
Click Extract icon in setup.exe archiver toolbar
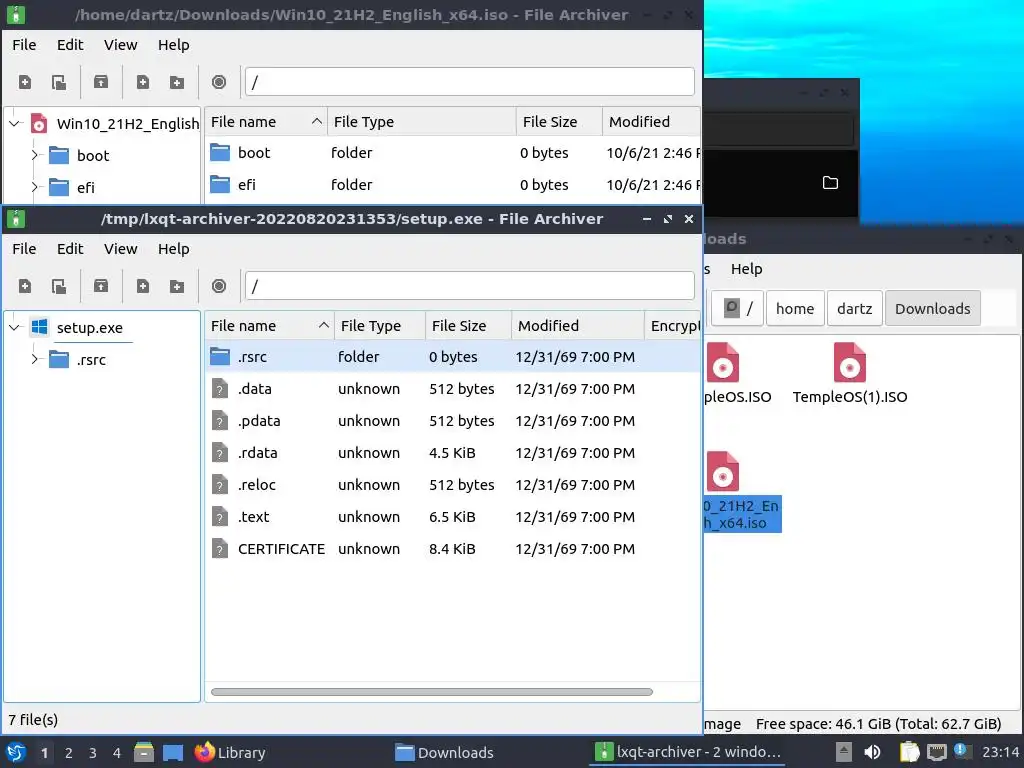coord(101,286)
